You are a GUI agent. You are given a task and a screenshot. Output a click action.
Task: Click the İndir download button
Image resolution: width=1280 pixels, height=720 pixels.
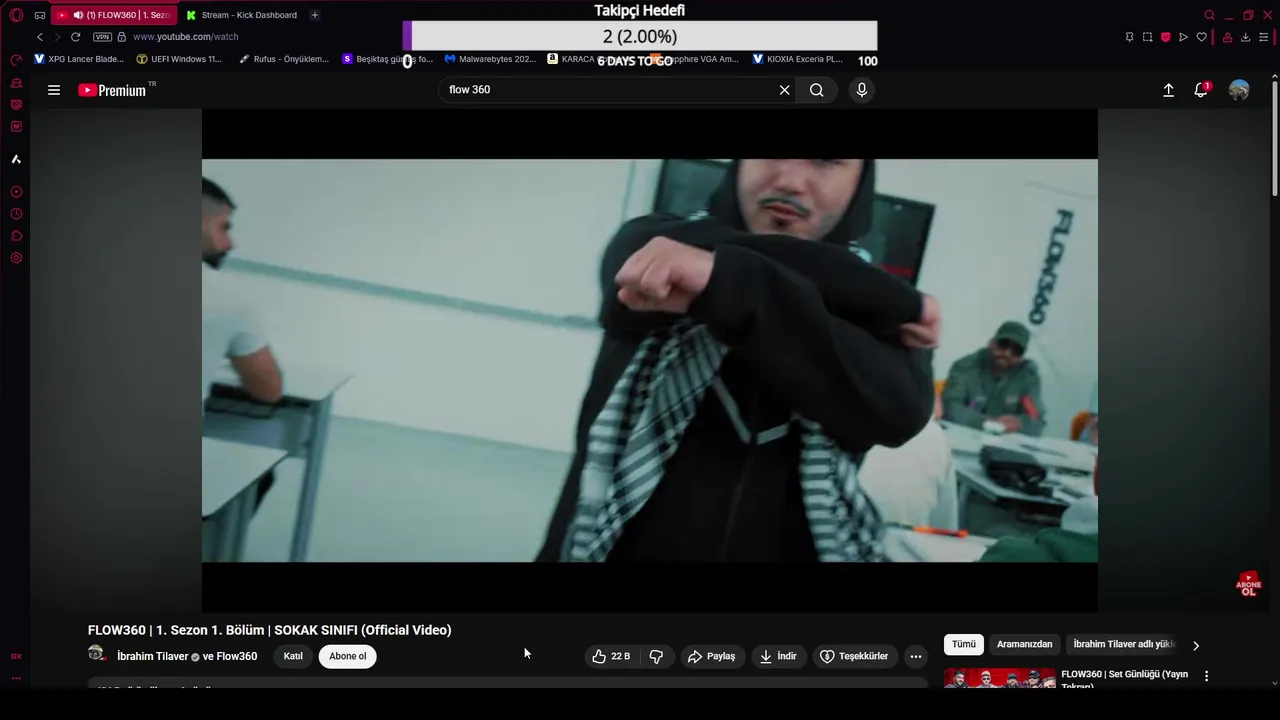click(778, 656)
